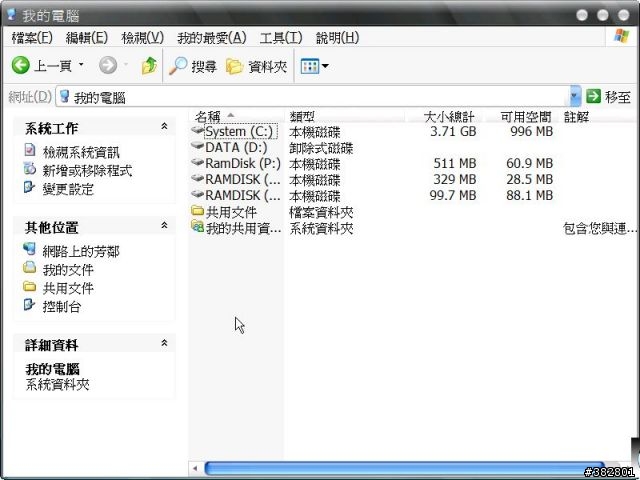Screen dimensions: 640x480
Task: Toggle the Folders (資料夾) pane button
Action: coord(256,66)
